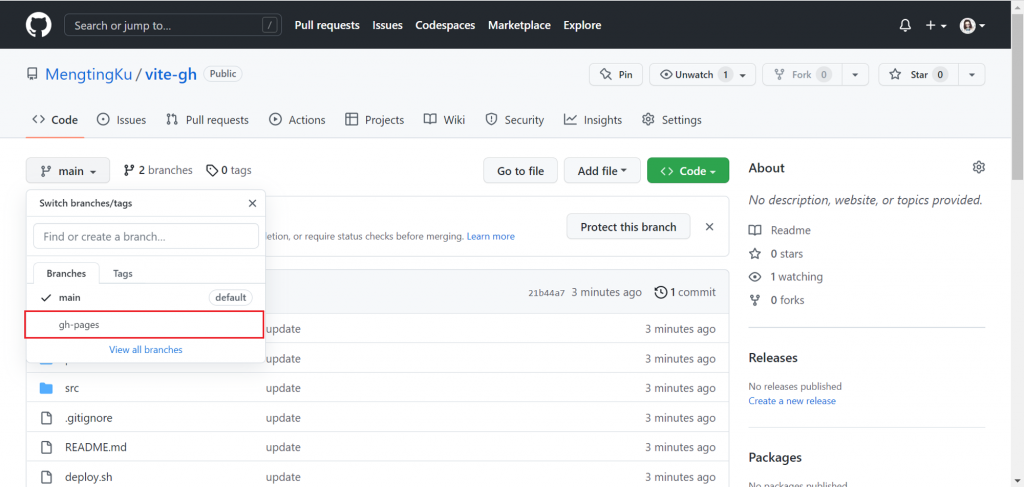This screenshot has width=1024, height=487.
Task: Open the src folder
Action: 72,388
